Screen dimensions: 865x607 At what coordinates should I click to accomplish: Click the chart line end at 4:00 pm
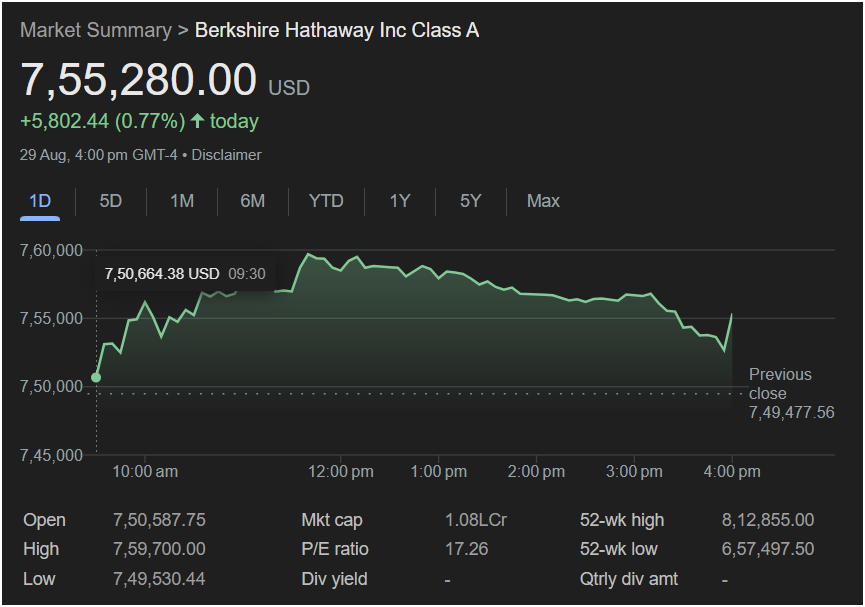click(x=732, y=315)
